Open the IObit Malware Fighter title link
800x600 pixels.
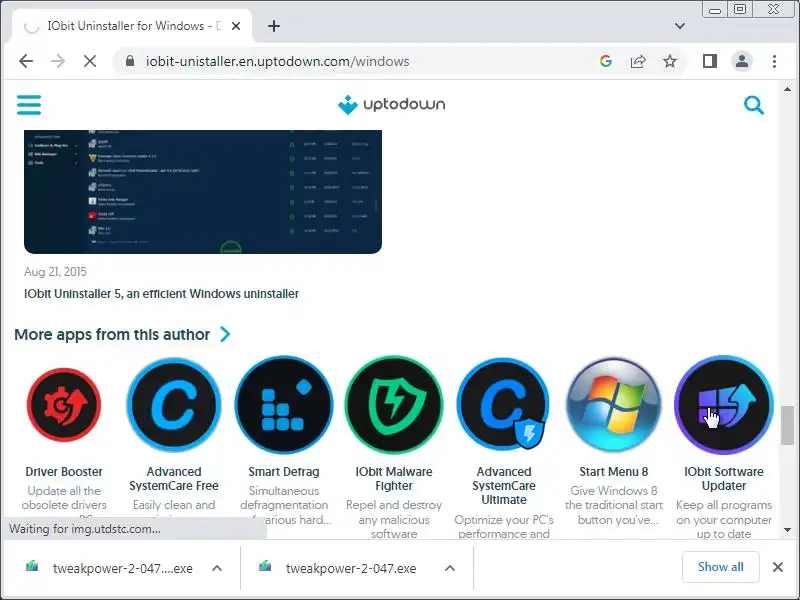(x=394, y=479)
